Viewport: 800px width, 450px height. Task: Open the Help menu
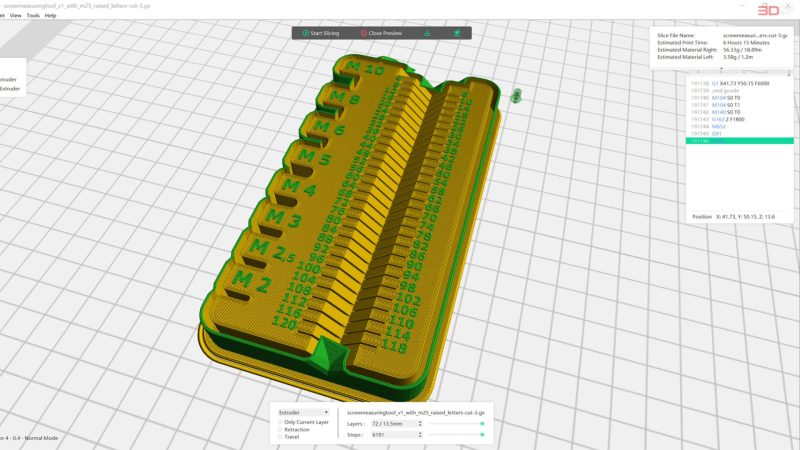click(50, 16)
